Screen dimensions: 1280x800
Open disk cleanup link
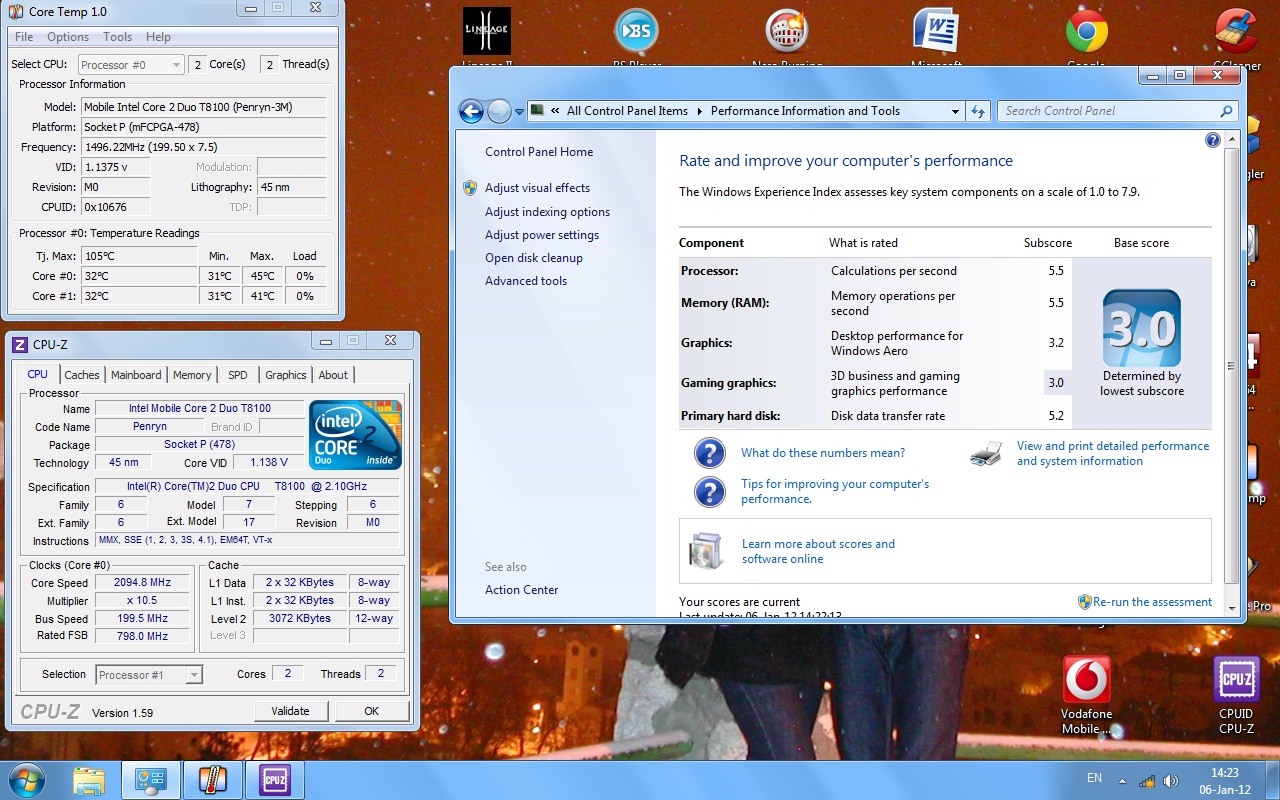point(534,258)
